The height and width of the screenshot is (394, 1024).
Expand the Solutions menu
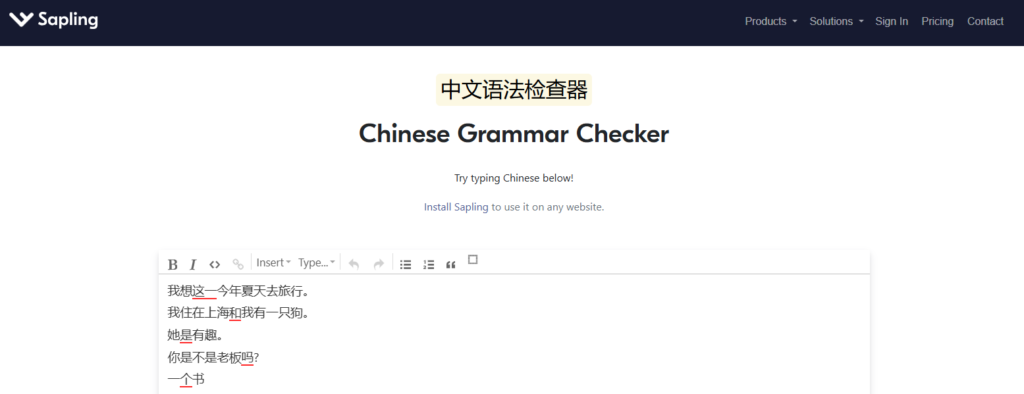837,22
